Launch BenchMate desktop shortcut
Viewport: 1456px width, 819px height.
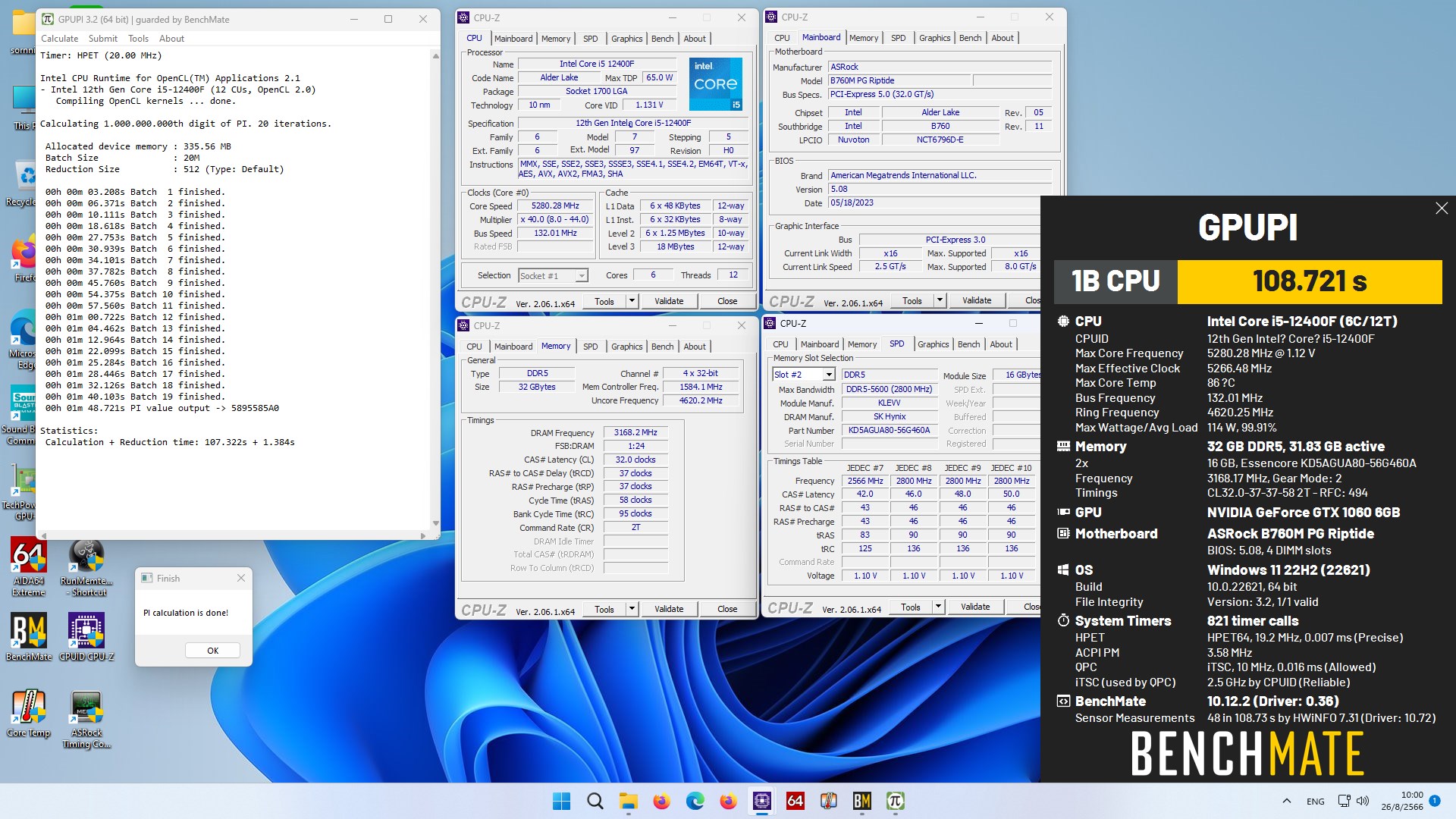29,637
